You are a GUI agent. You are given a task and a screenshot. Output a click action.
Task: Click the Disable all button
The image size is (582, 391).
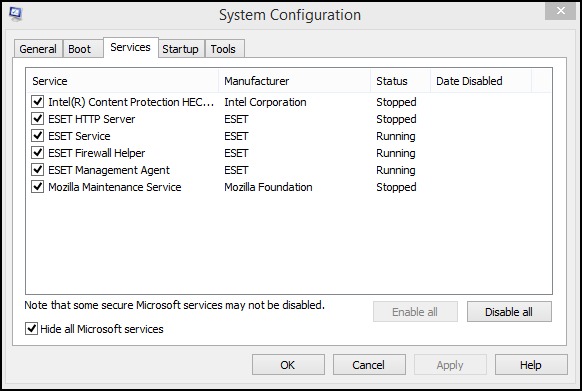pyautogui.click(x=509, y=312)
